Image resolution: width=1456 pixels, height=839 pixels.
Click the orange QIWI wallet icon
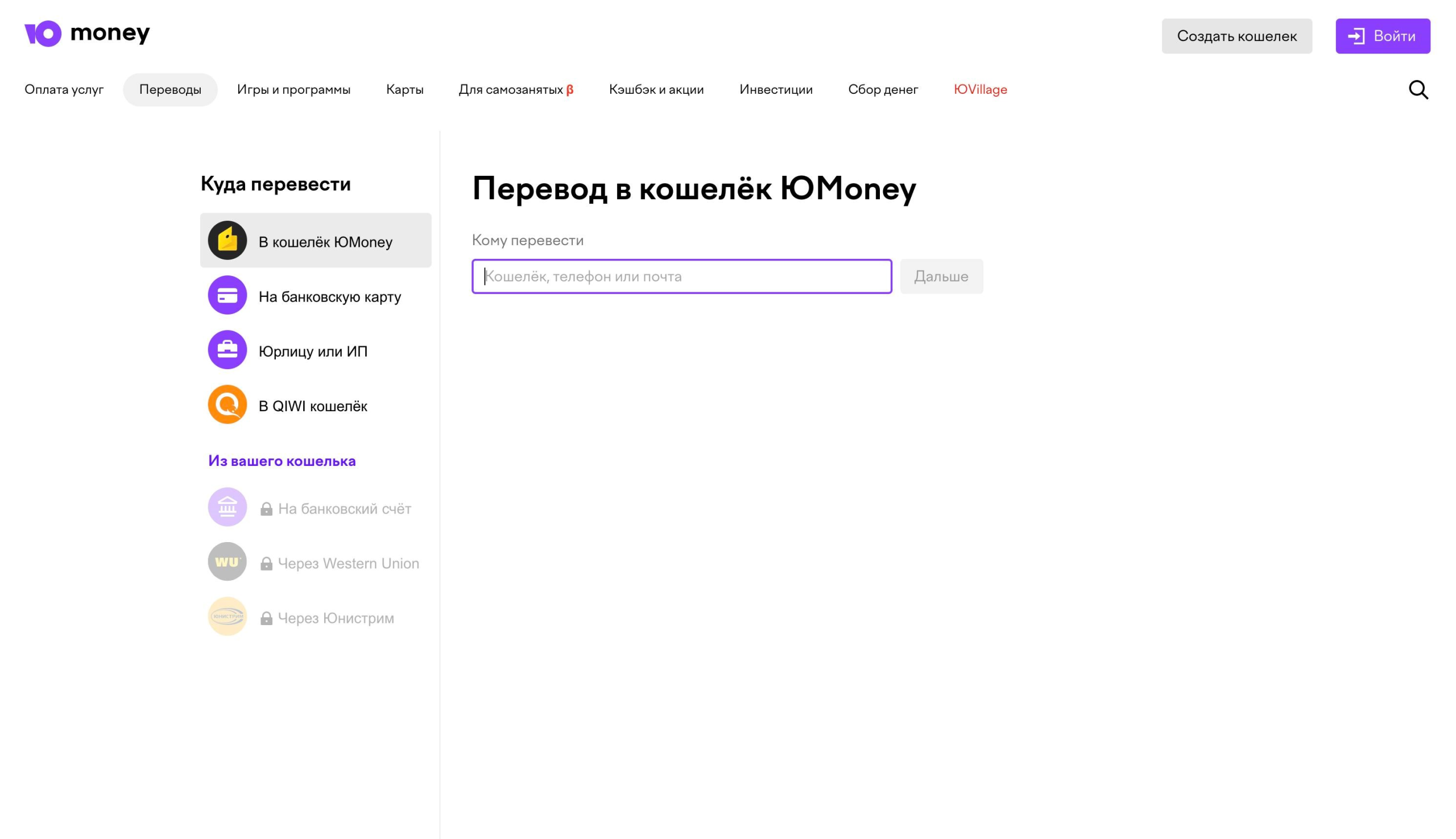(x=227, y=404)
